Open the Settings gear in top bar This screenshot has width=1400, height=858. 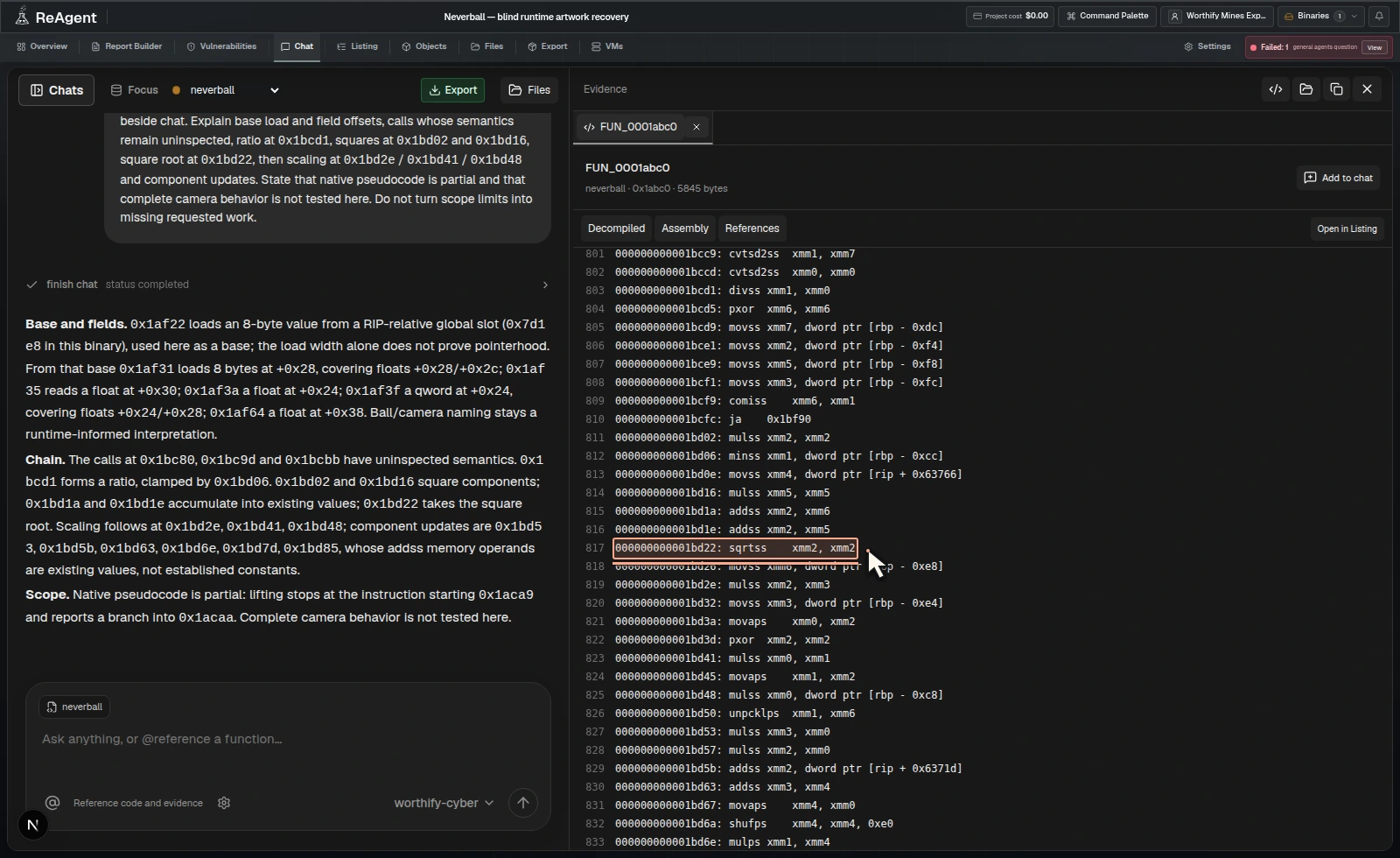(x=1207, y=46)
